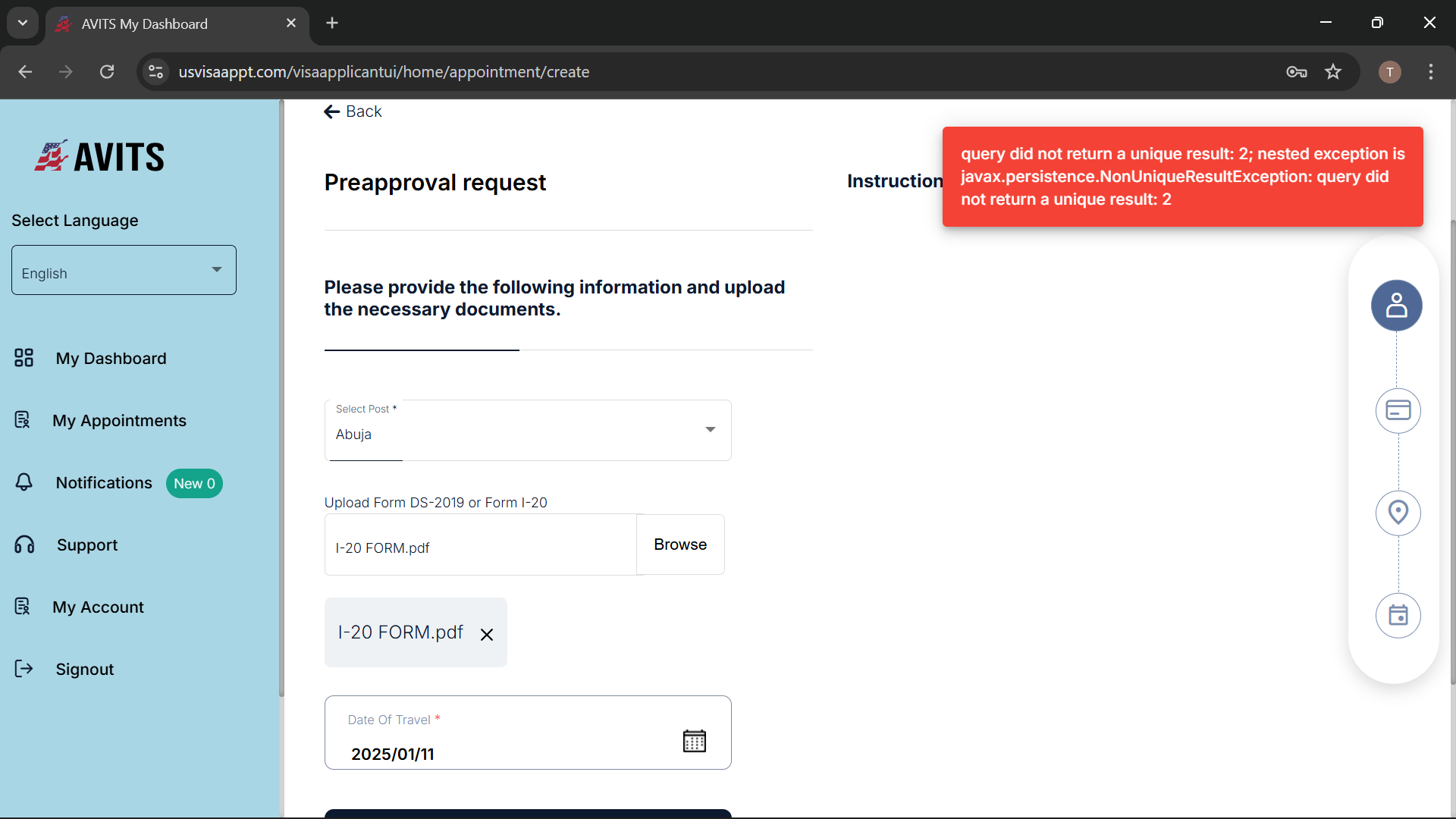Open the location pin step icon

tap(1398, 513)
